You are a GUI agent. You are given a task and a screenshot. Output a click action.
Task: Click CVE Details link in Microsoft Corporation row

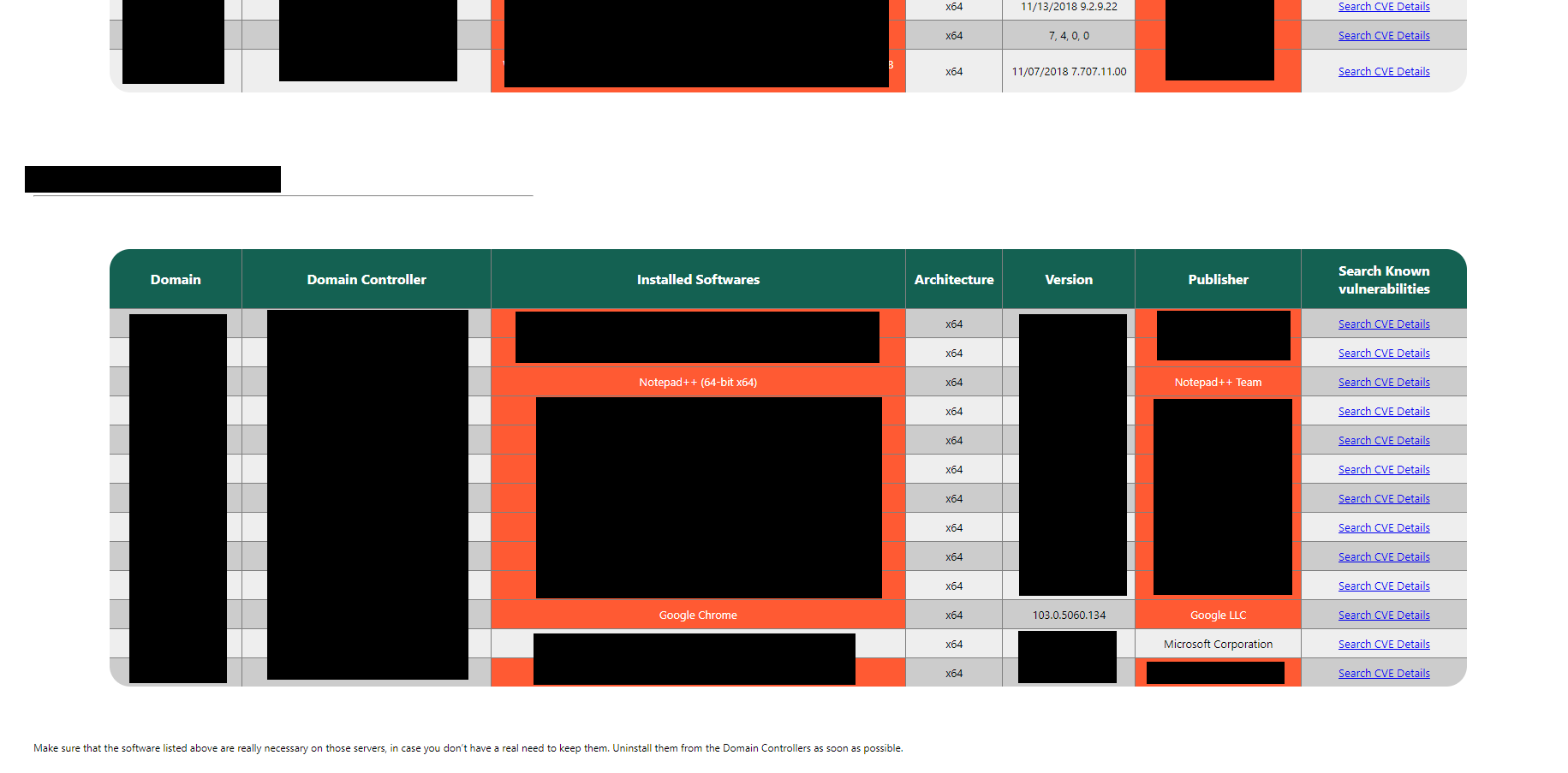click(x=1383, y=645)
